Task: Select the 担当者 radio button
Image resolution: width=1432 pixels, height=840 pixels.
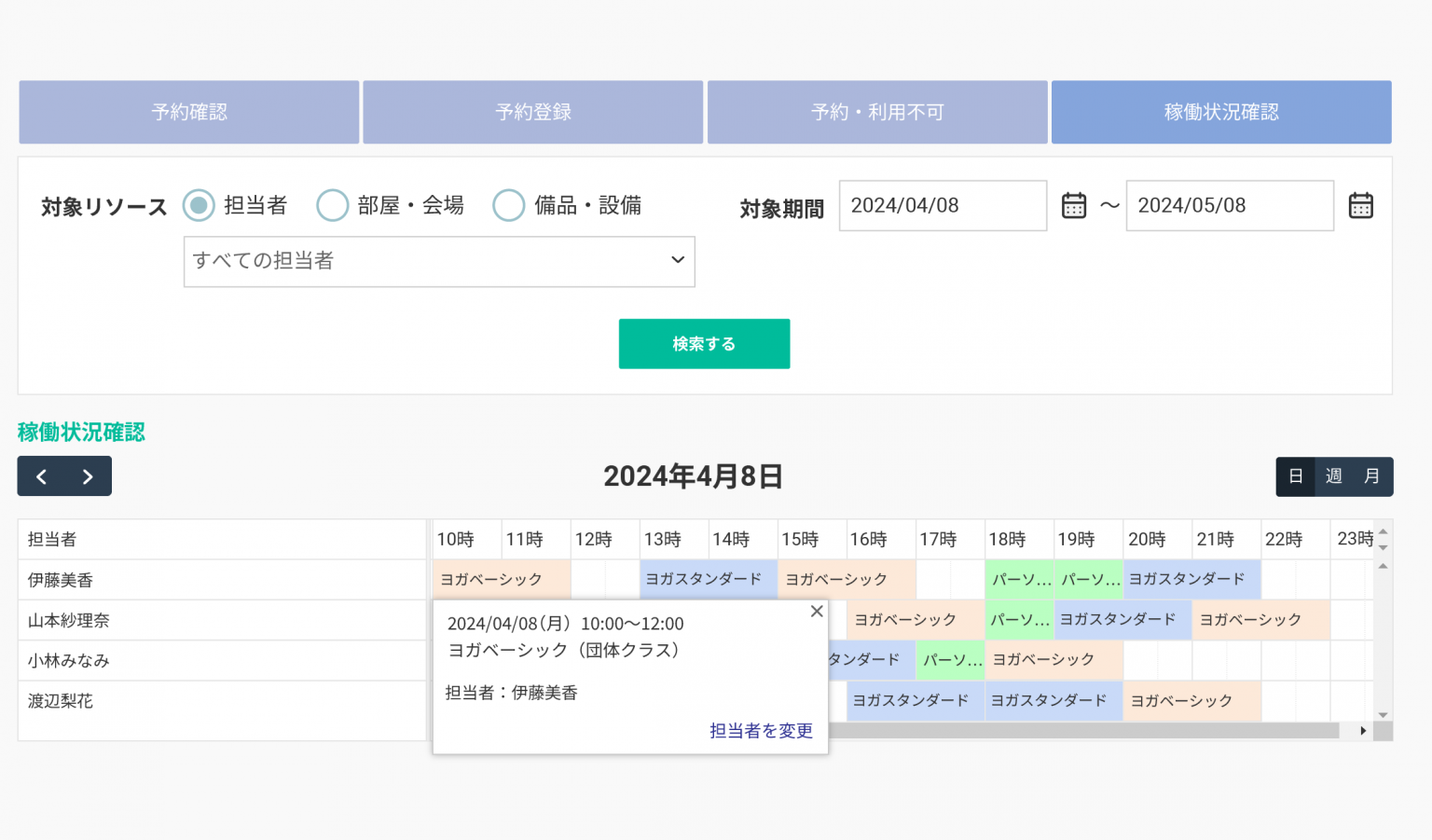Action: [x=199, y=205]
